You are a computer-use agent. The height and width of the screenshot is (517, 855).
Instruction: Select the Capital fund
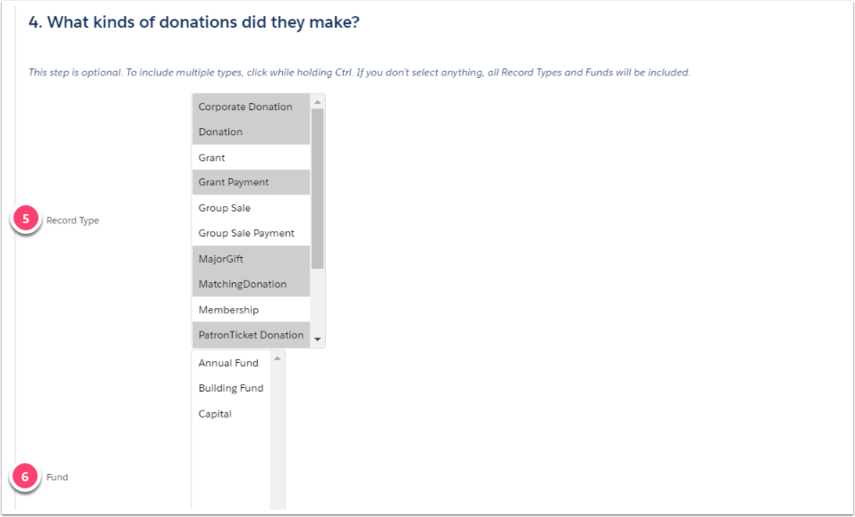coord(231,414)
